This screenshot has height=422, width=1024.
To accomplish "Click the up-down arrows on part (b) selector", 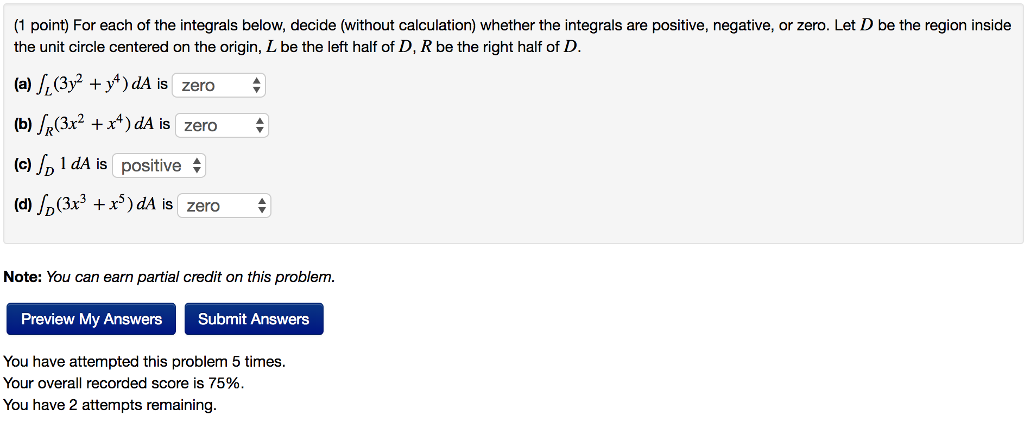I will coord(260,125).
